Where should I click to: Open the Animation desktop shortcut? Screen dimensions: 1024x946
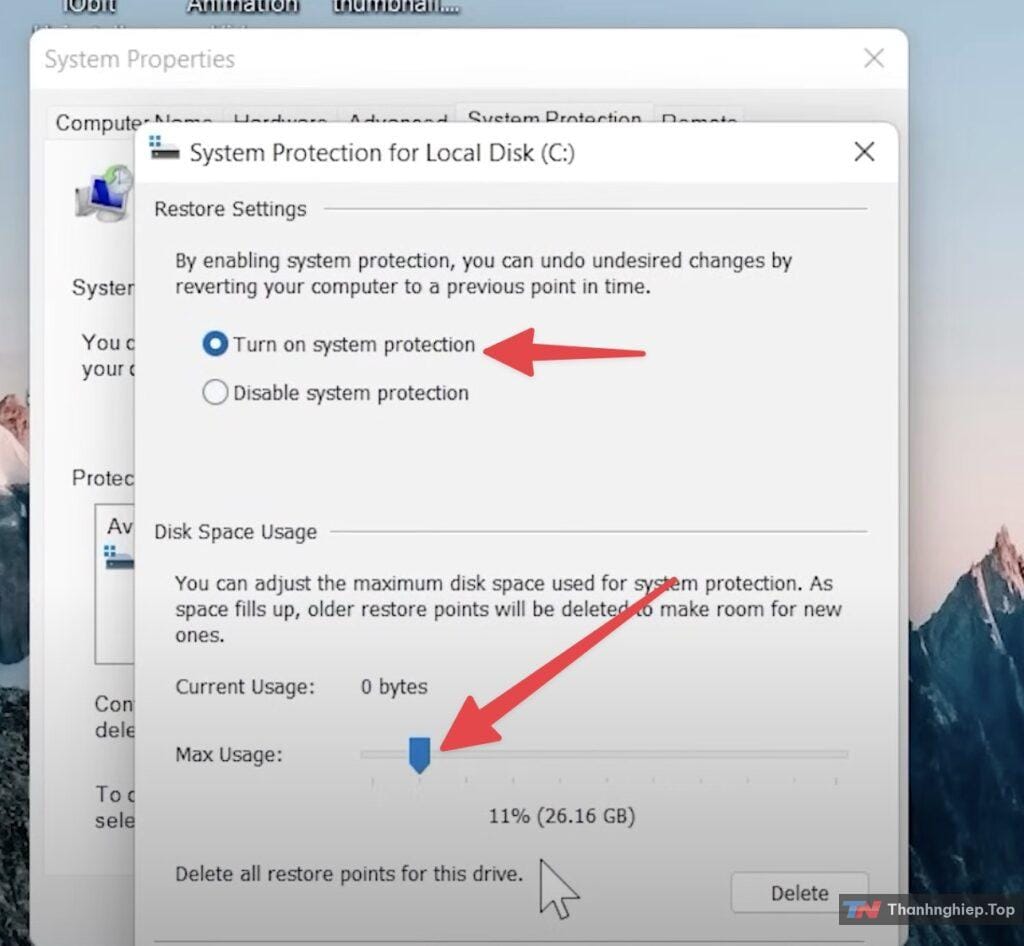243,6
